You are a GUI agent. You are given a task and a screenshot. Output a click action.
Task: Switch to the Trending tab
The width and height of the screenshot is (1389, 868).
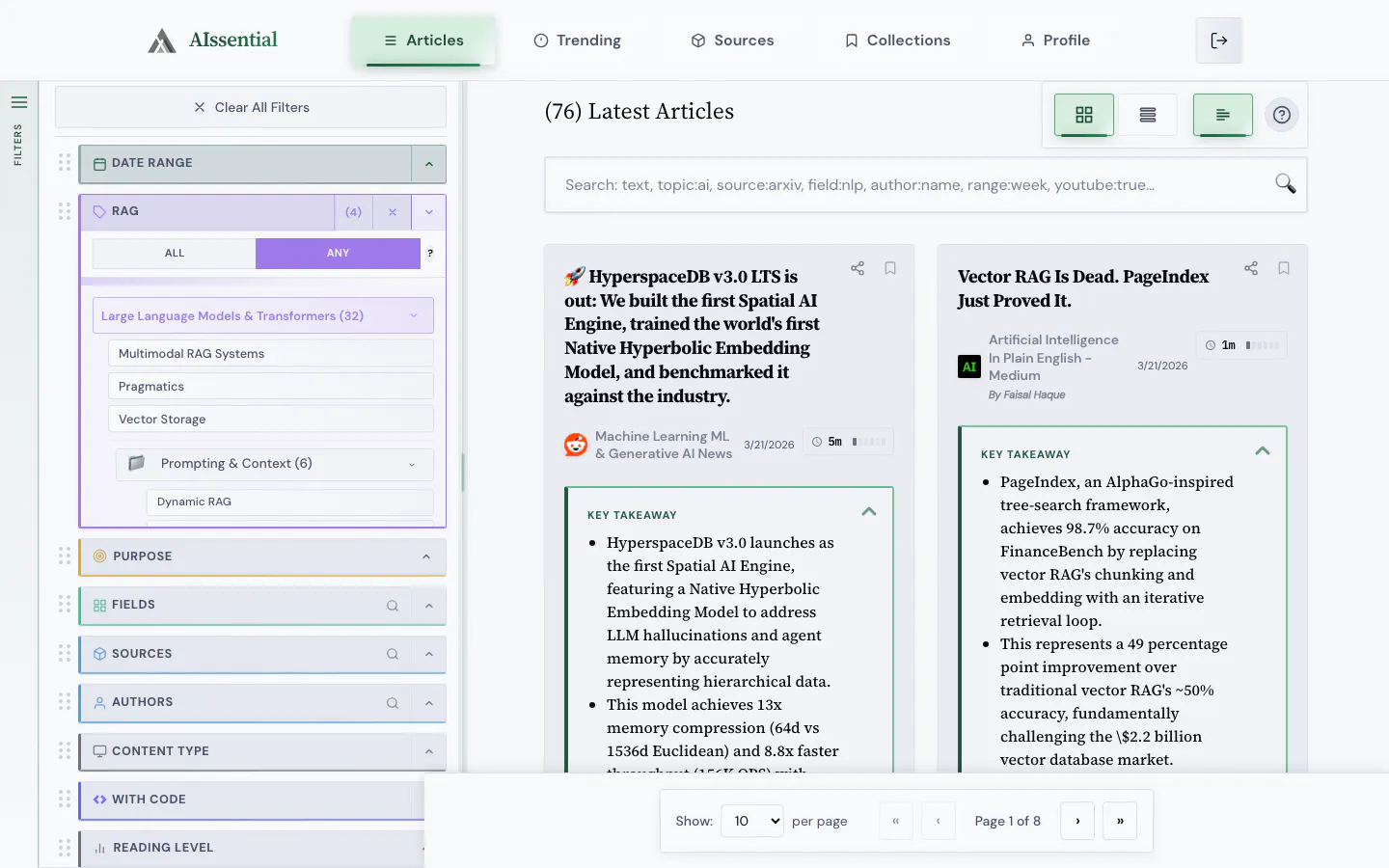[x=577, y=41]
